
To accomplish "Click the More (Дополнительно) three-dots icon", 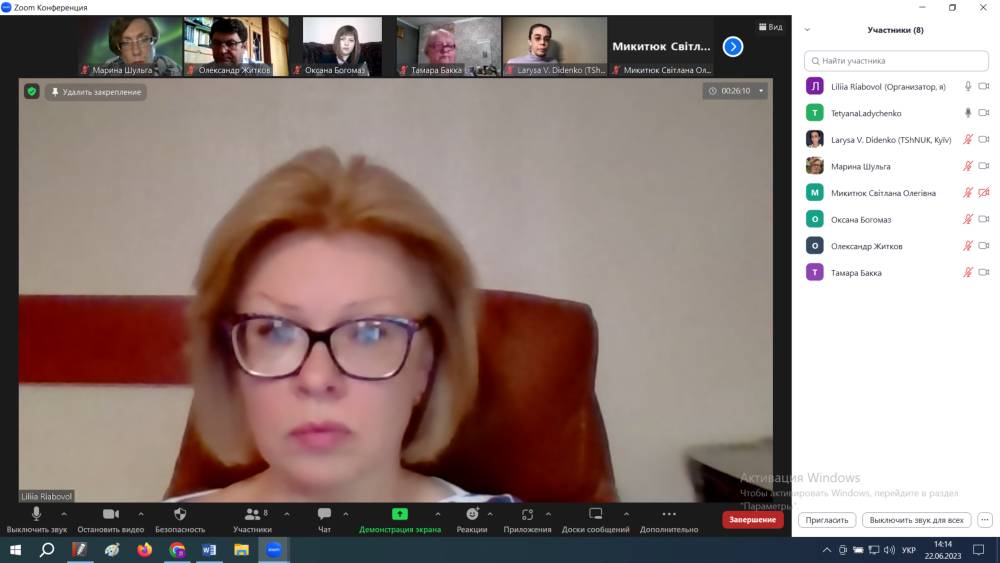I will [669, 514].
